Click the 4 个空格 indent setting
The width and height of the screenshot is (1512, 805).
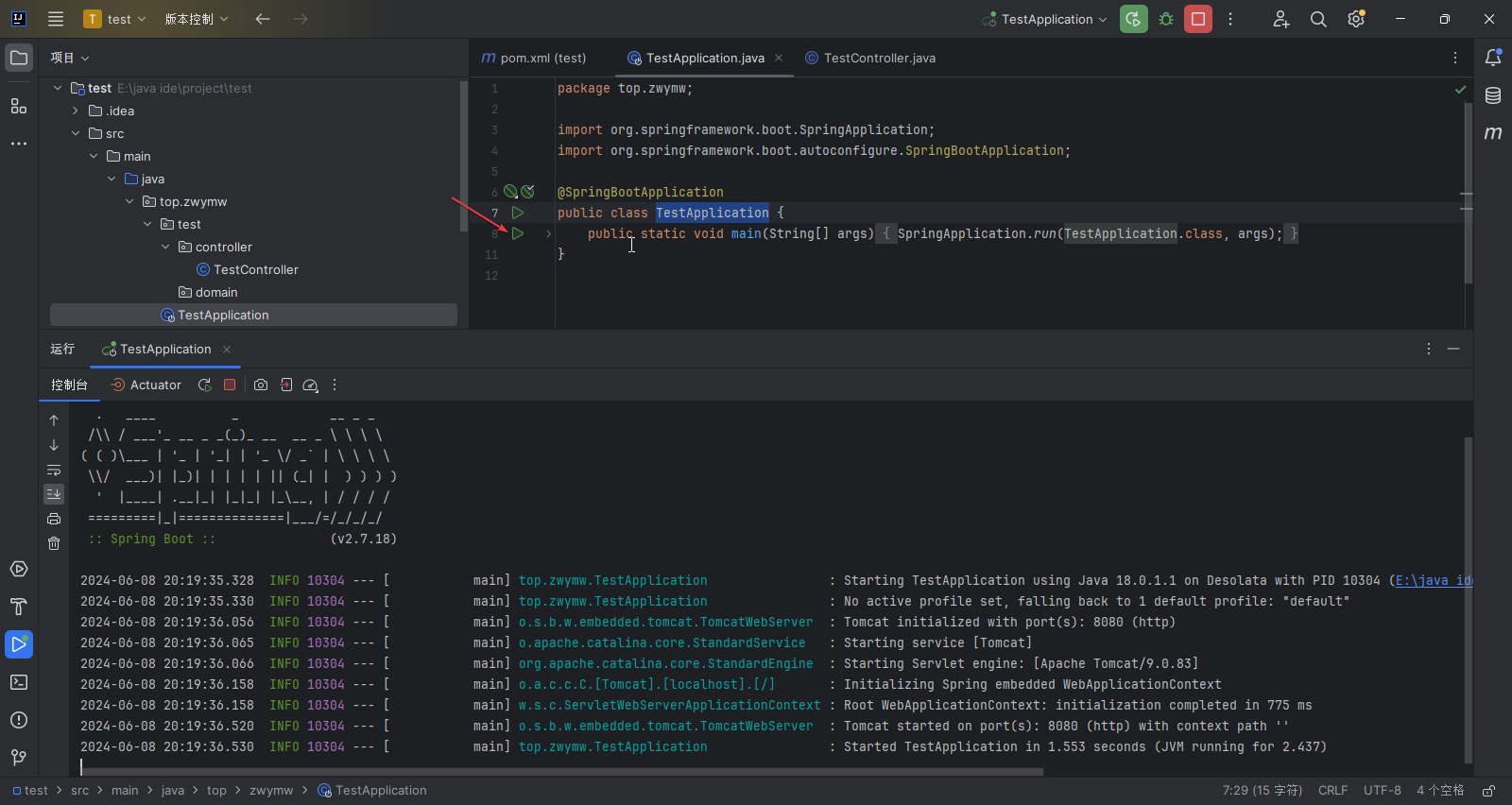[1440, 791]
